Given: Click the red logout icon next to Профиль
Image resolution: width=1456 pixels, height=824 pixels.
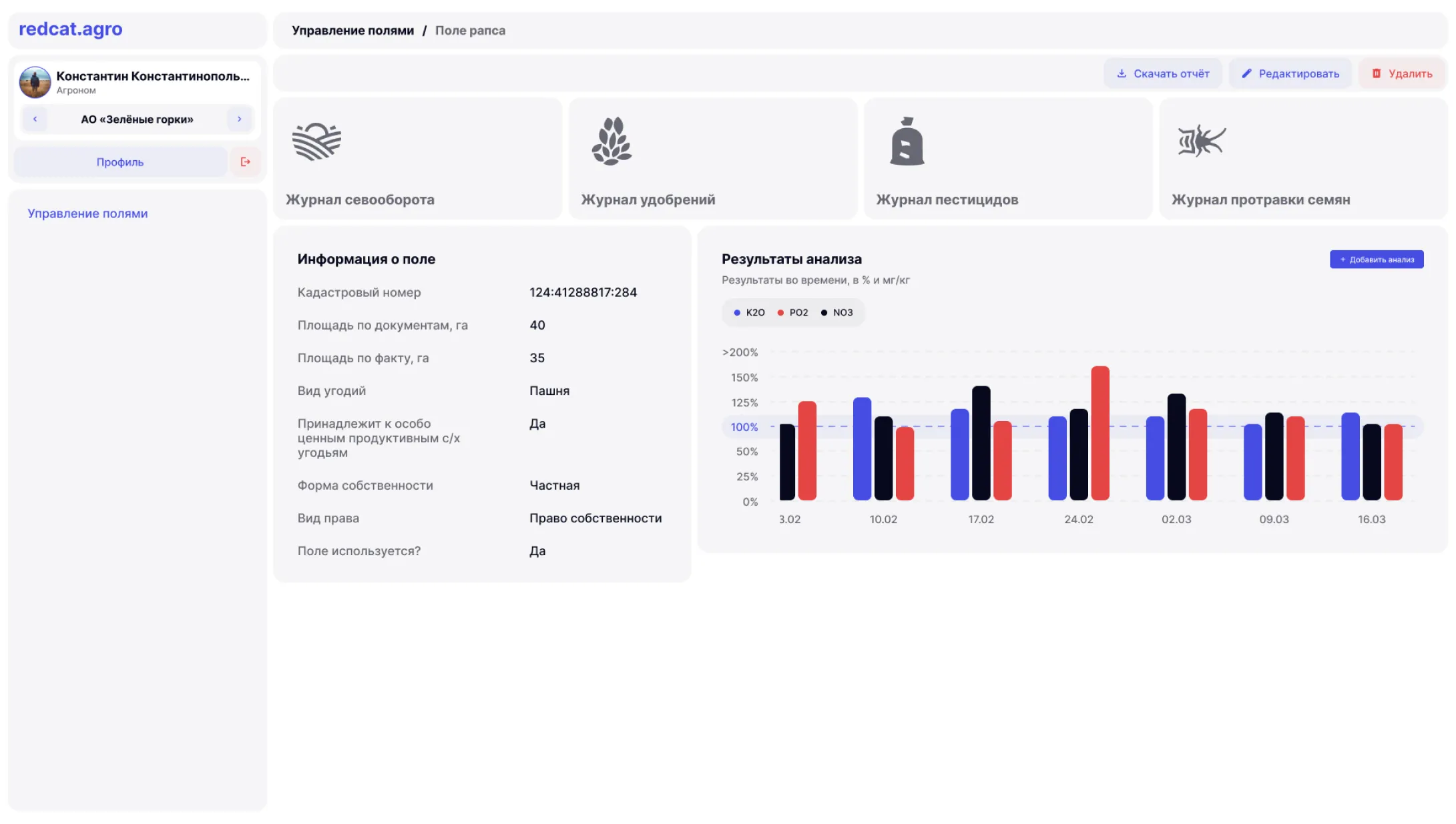Looking at the screenshot, I should coord(245,162).
